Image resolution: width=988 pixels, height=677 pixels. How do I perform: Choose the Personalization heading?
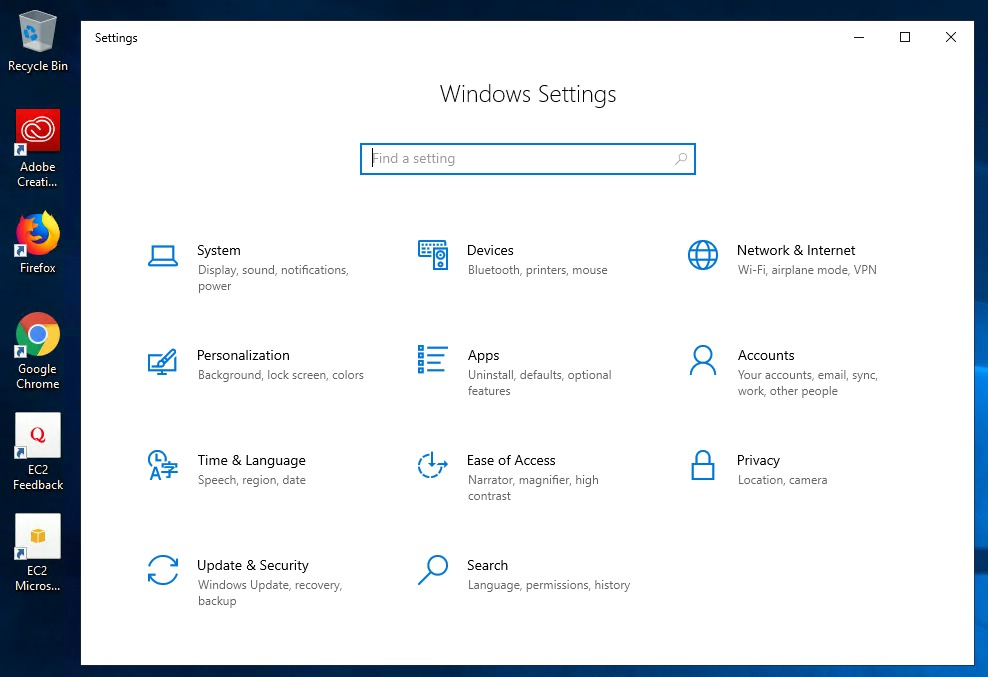pyautogui.click(x=243, y=356)
